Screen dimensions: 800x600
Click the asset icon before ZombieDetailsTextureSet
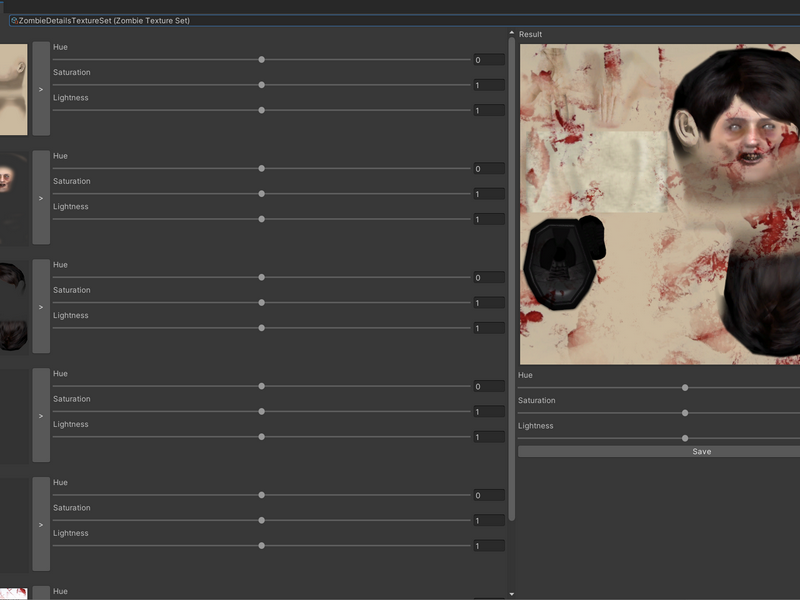pos(14,20)
